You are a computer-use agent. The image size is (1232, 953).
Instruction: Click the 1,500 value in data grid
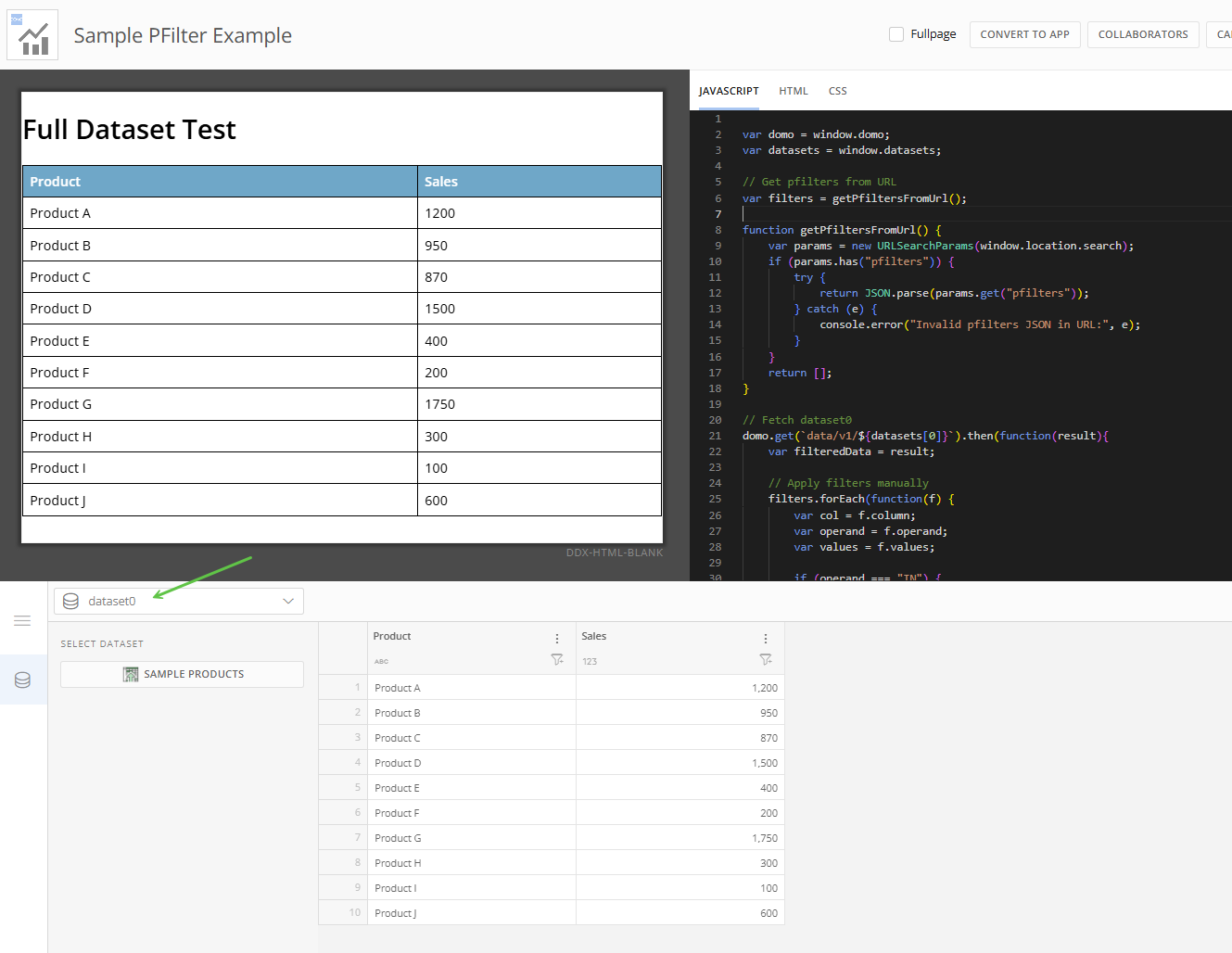765,763
